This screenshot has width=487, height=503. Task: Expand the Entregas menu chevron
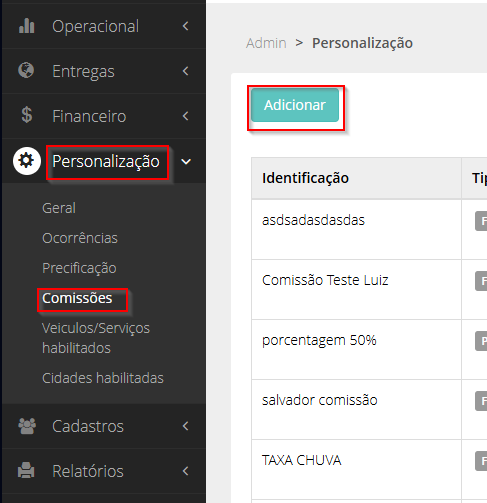(186, 71)
